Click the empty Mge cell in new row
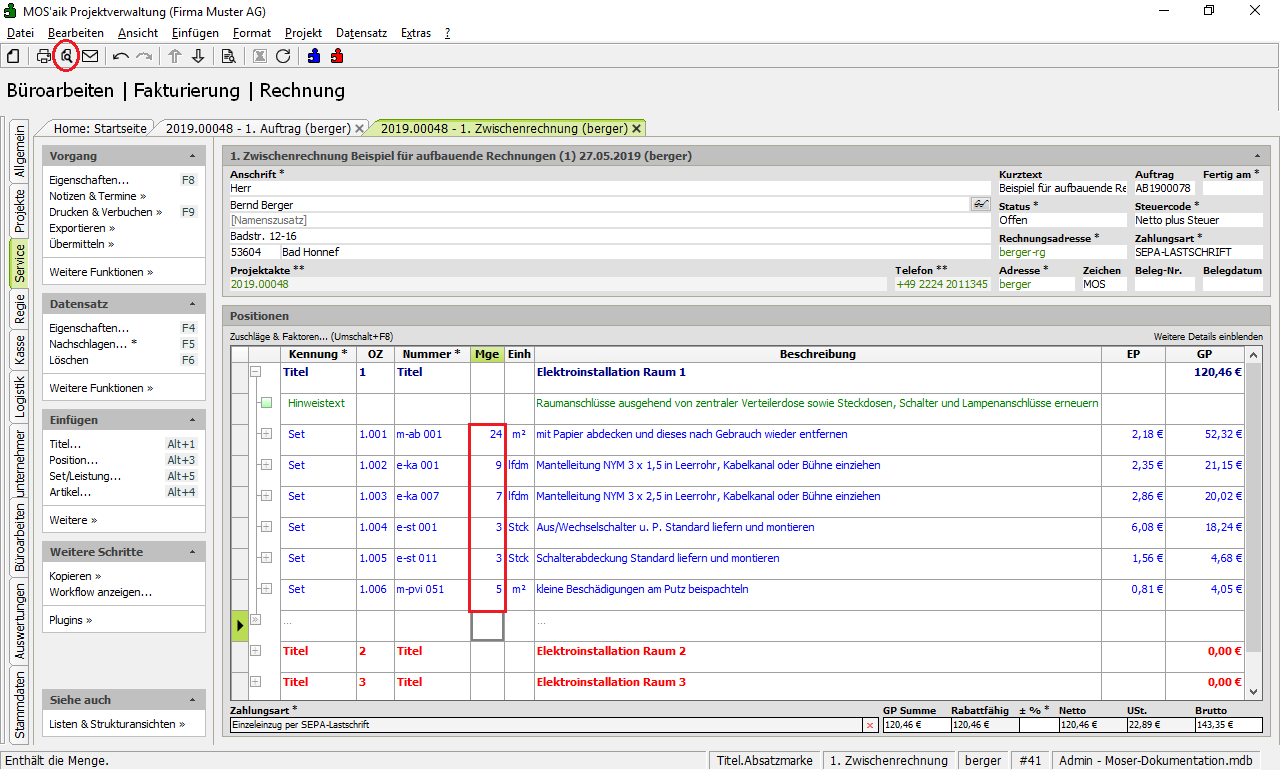 (487, 626)
